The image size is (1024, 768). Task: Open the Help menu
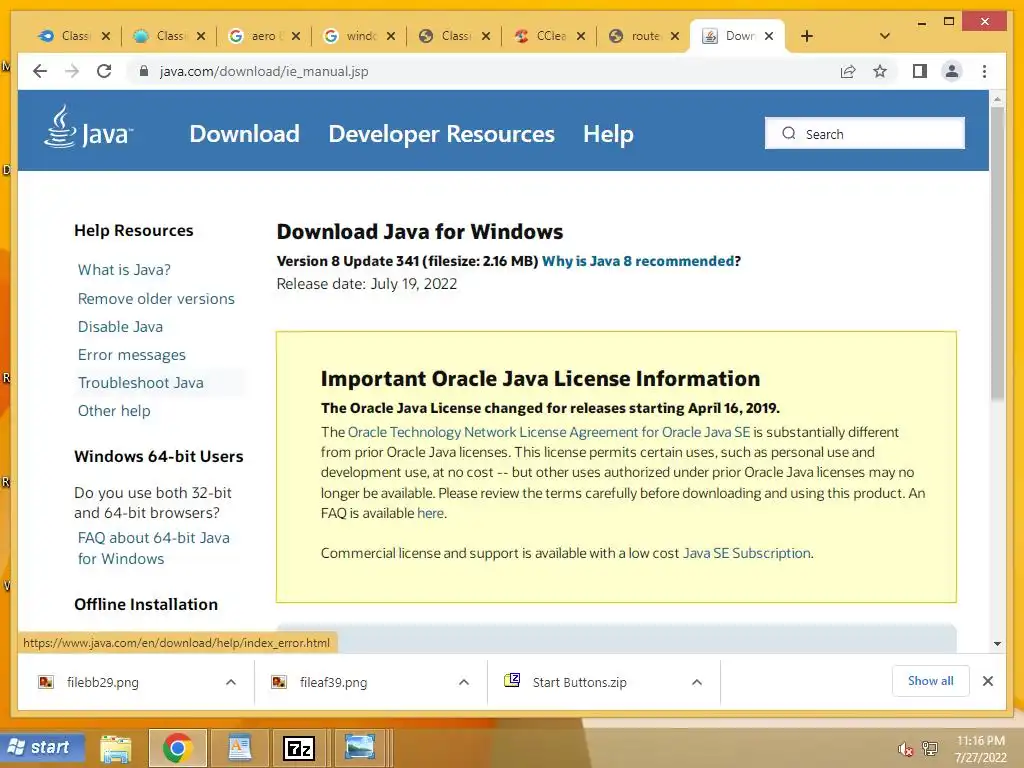point(608,134)
